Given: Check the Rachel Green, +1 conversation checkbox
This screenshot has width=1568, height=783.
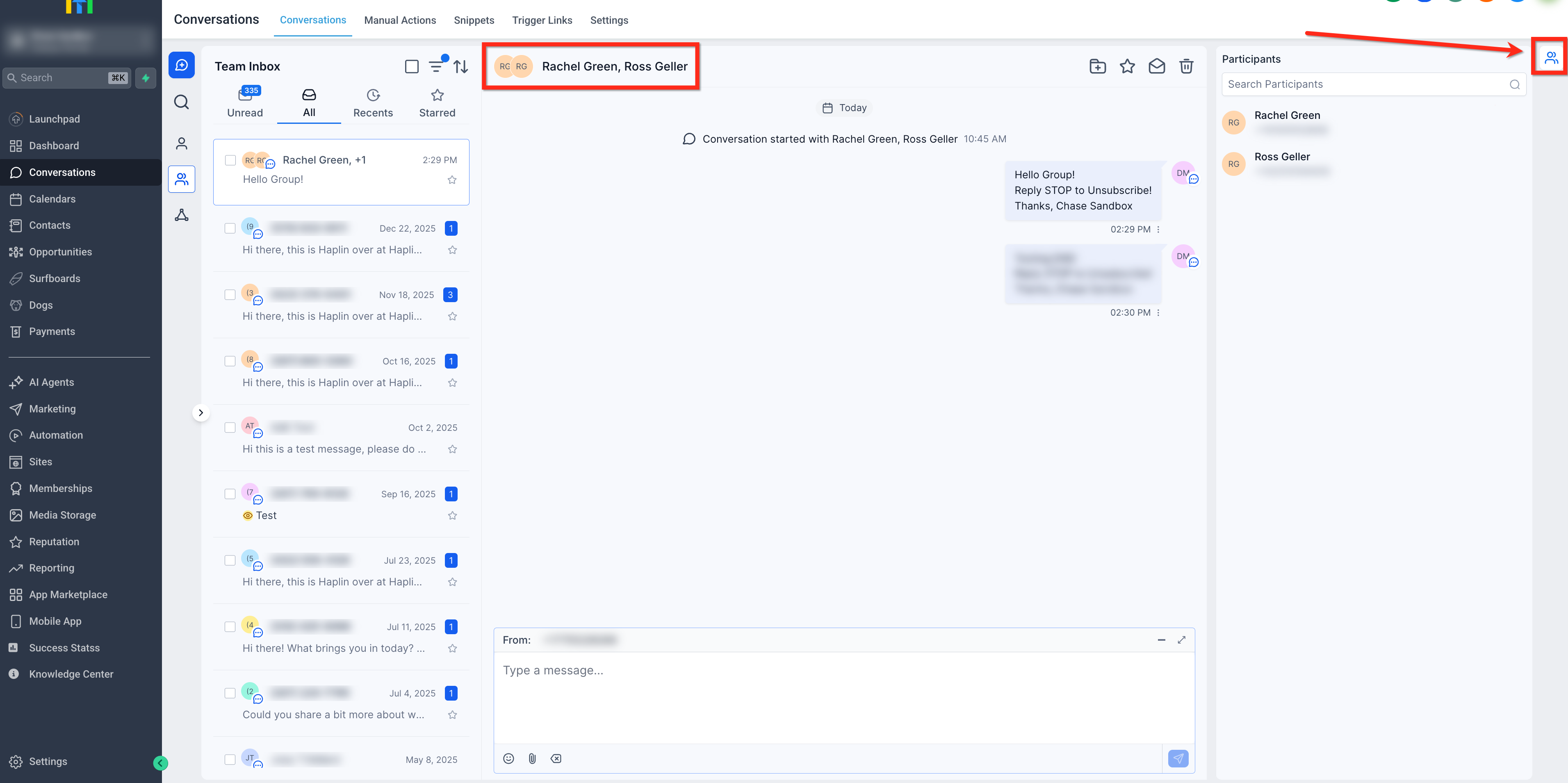Looking at the screenshot, I should (x=230, y=160).
